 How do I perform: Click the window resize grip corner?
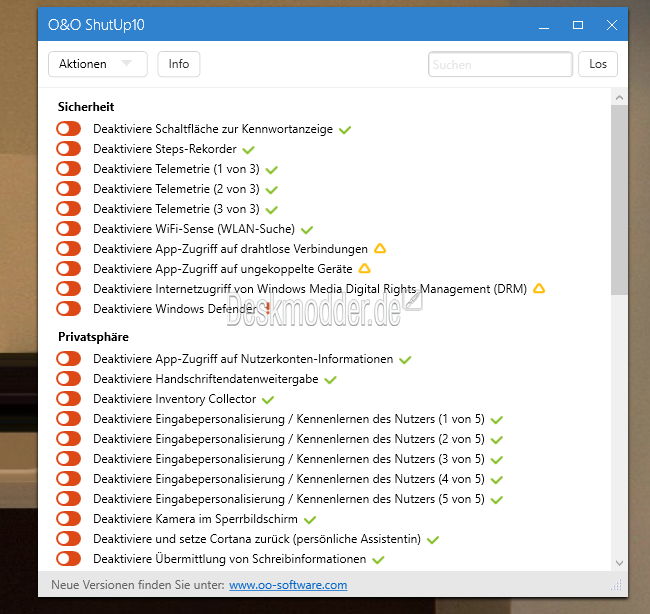tap(617, 585)
